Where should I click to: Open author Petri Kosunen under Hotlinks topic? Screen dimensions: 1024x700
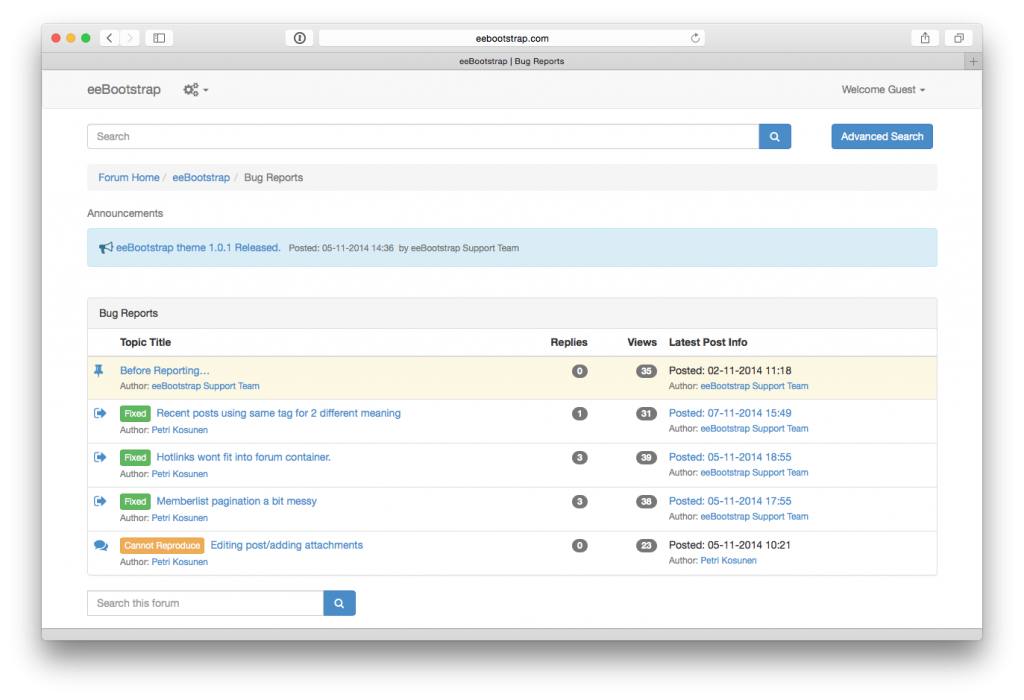[180, 473]
